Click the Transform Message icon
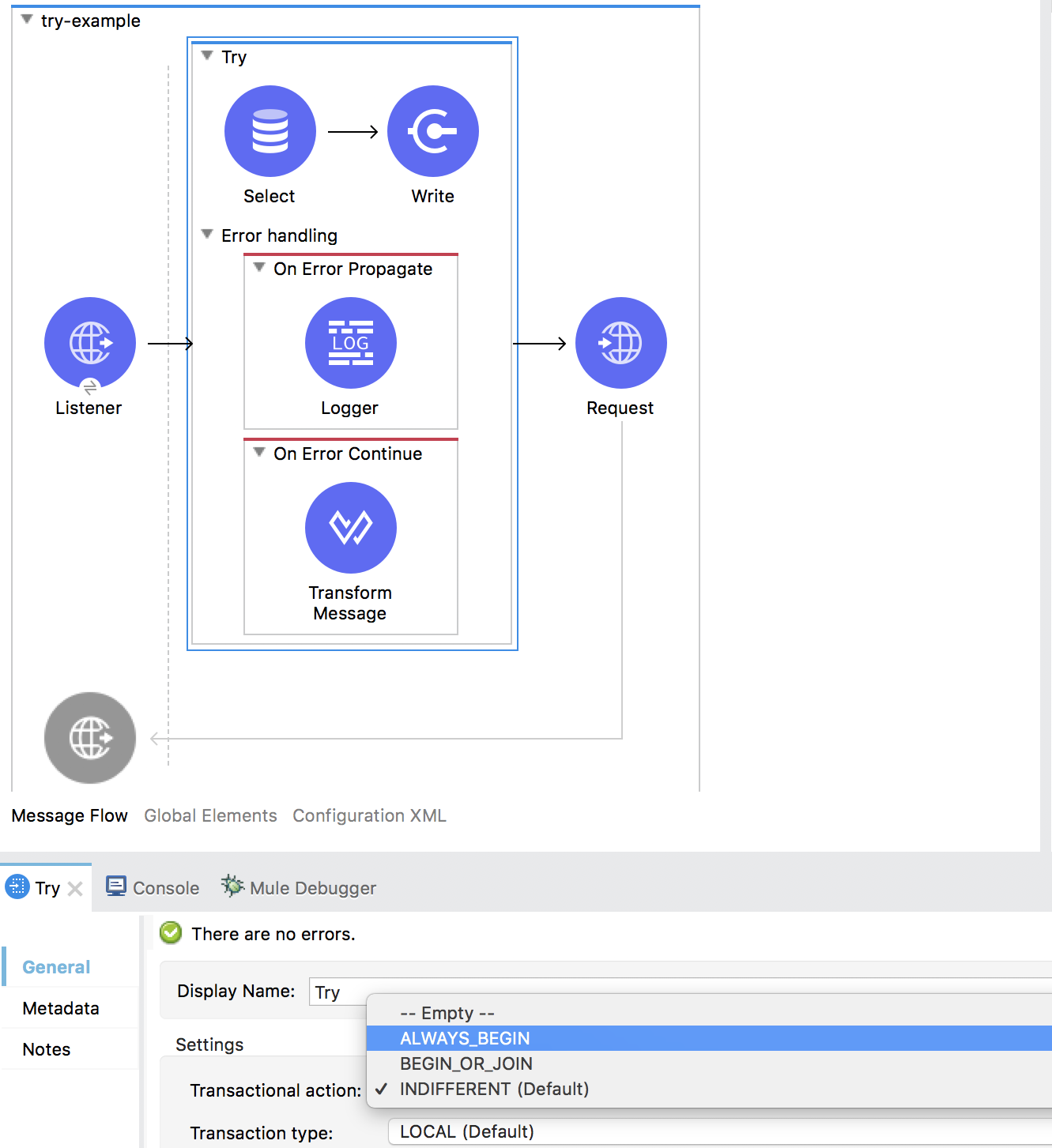 click(x=350, y=528)
